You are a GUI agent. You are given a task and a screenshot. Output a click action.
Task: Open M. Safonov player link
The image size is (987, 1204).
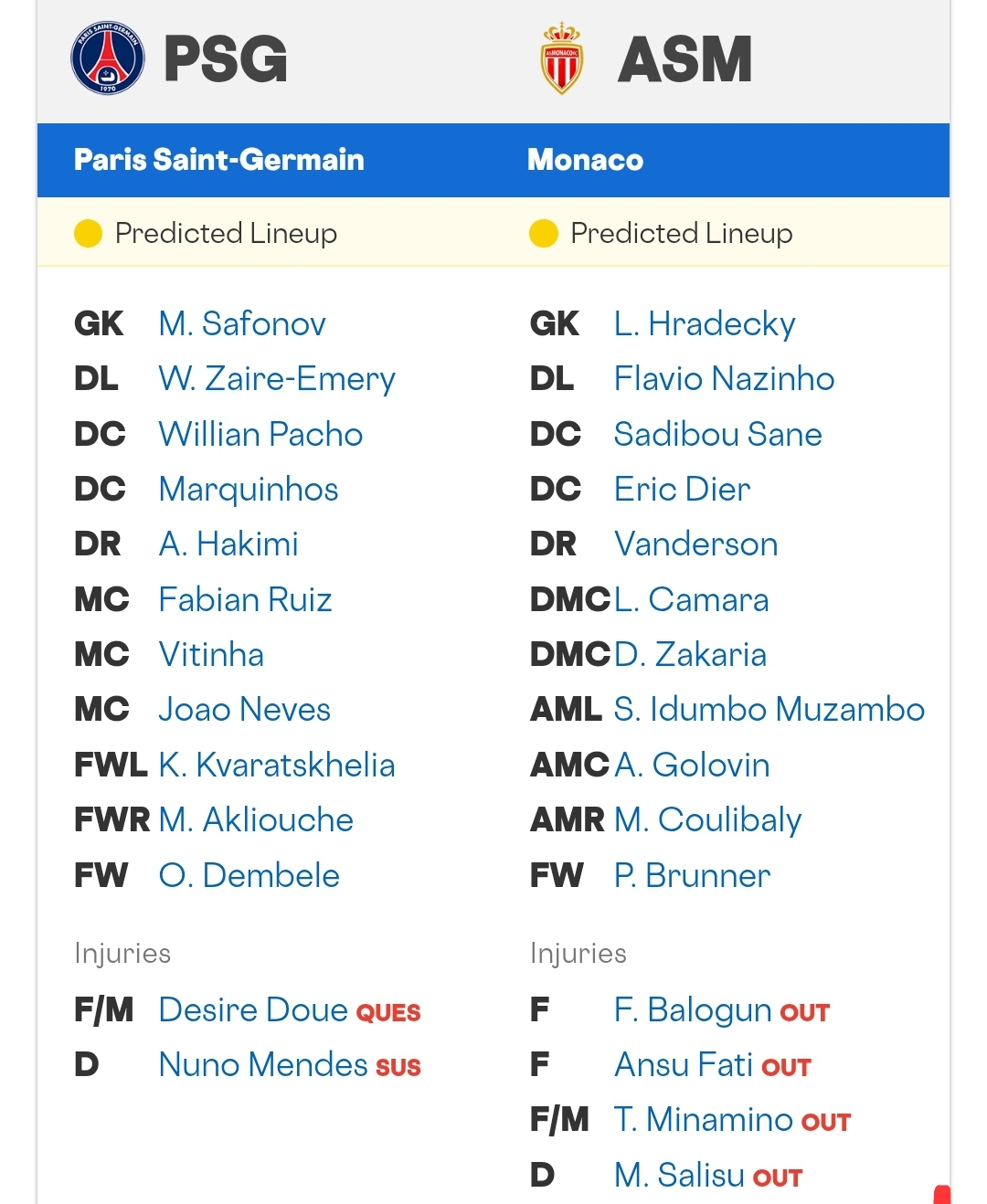coord(242,323)
